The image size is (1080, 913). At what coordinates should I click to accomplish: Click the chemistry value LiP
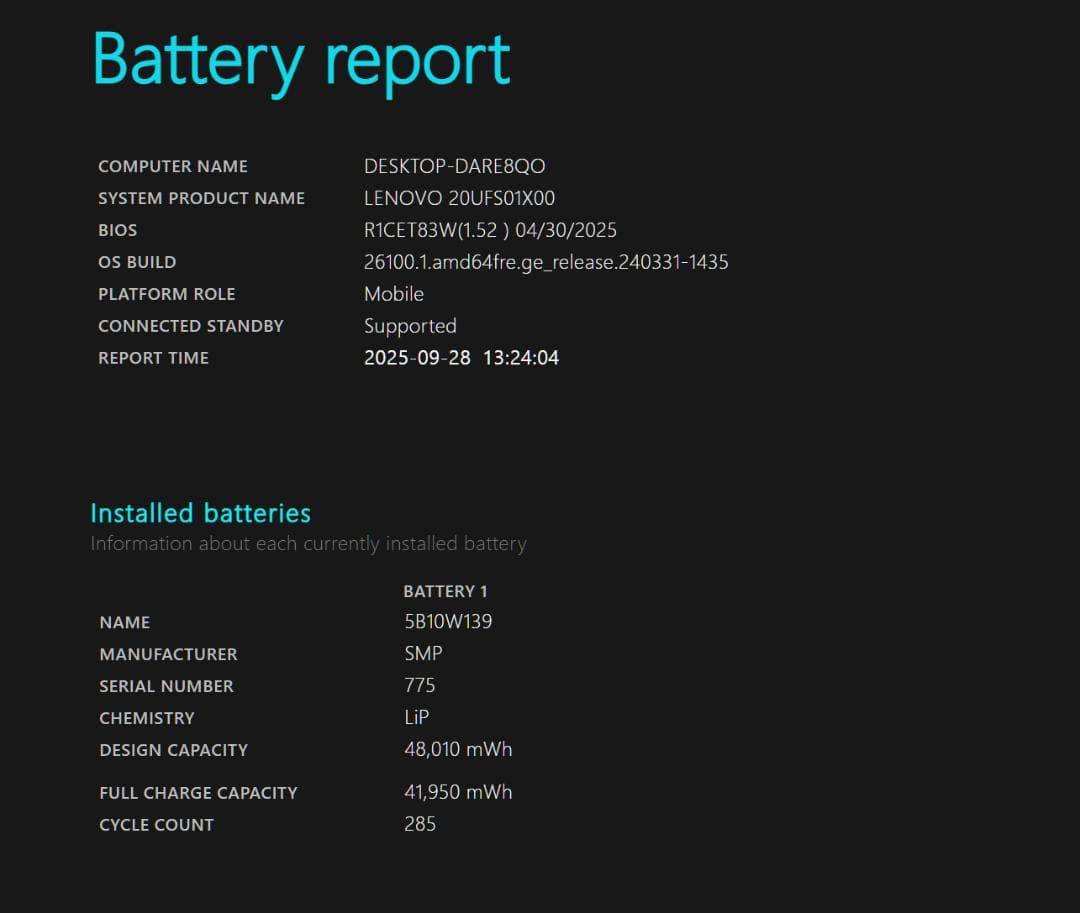pos(416,718)
